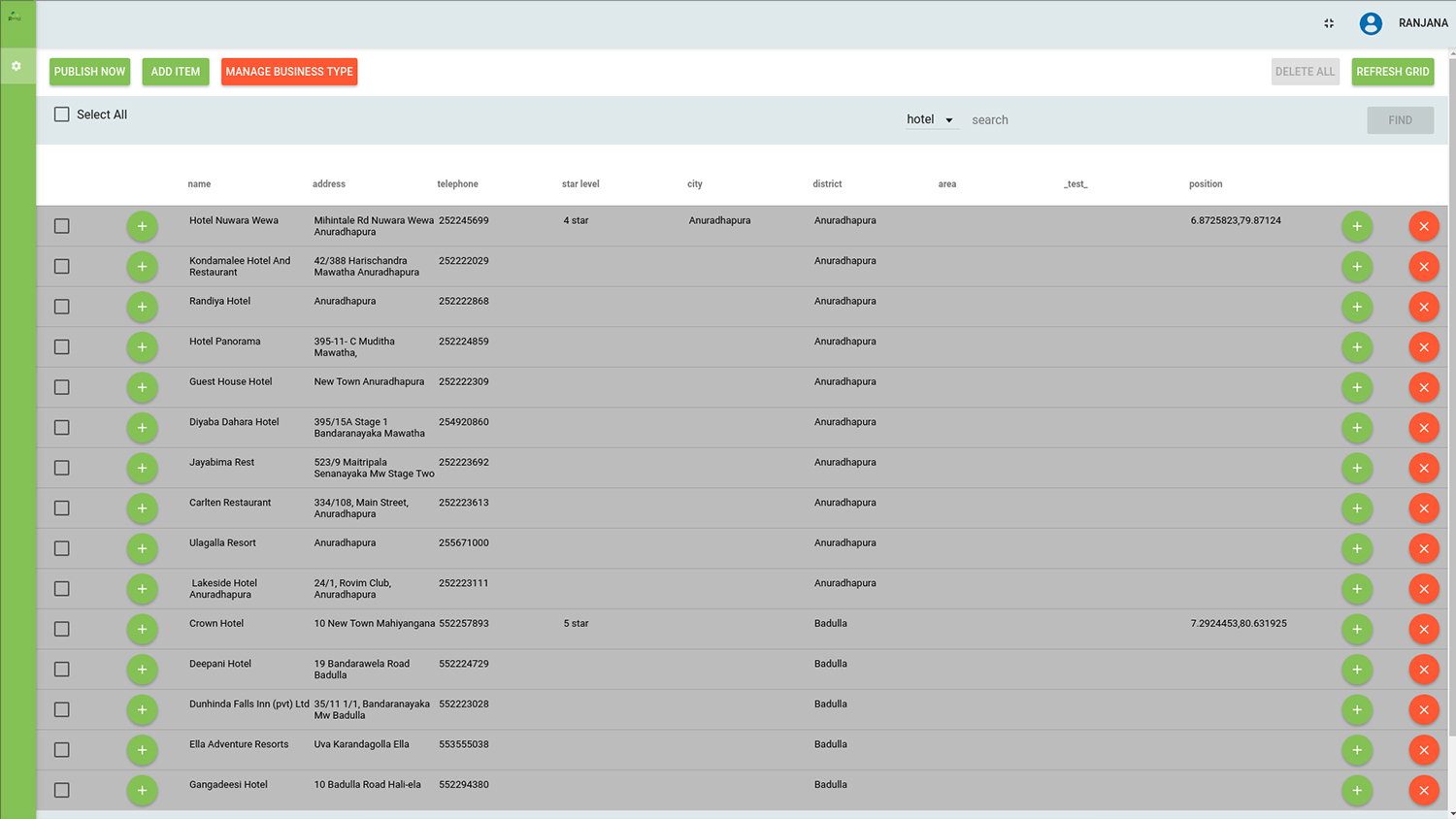
Task: Delete the Hotel Nuwara Wewa row
Action: 1424,226
